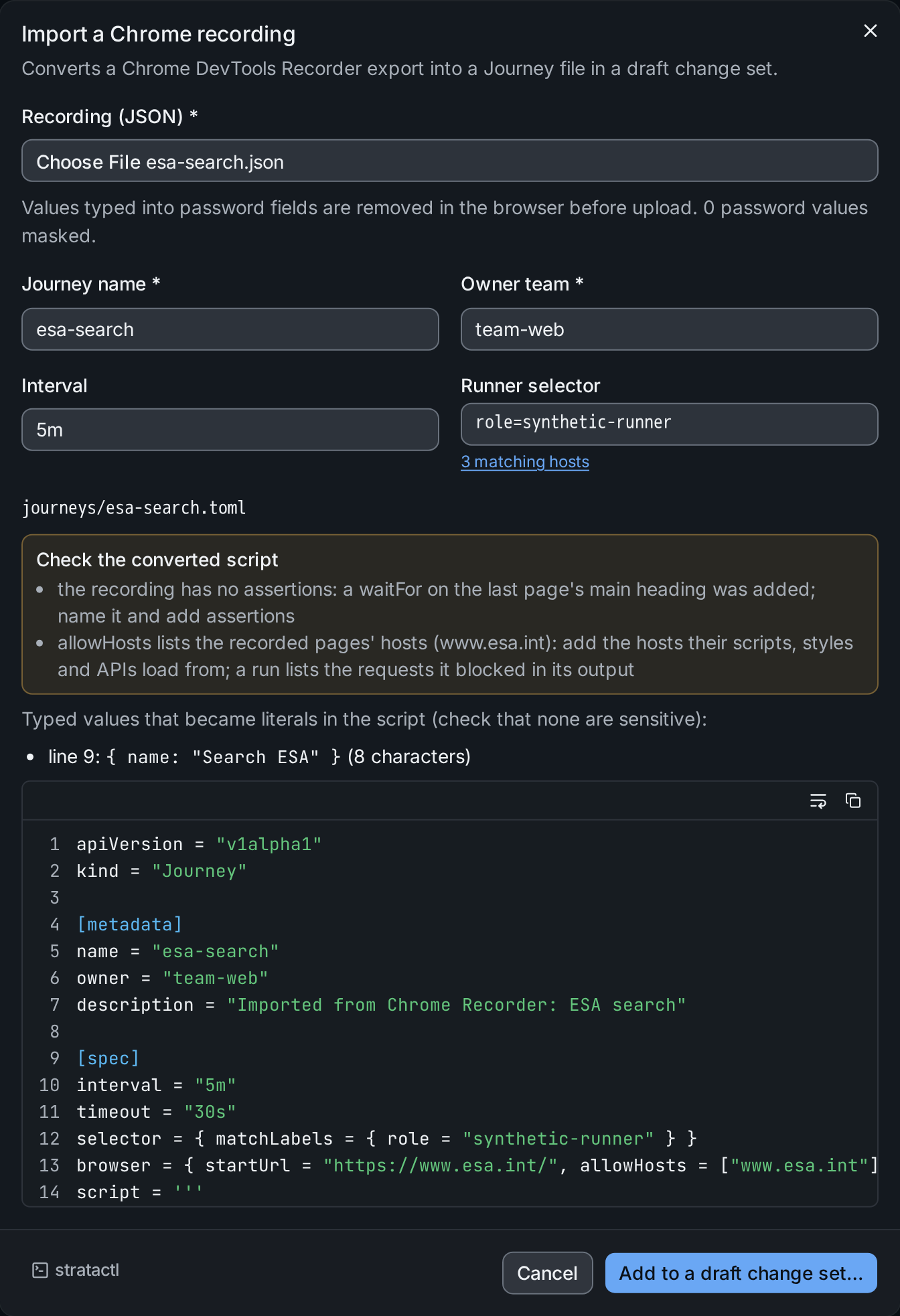Image resolution: width=900 pixels, height=1316 pixels.
Task: Close the Import a Chrome recording dialog
Action: point(870,31)
